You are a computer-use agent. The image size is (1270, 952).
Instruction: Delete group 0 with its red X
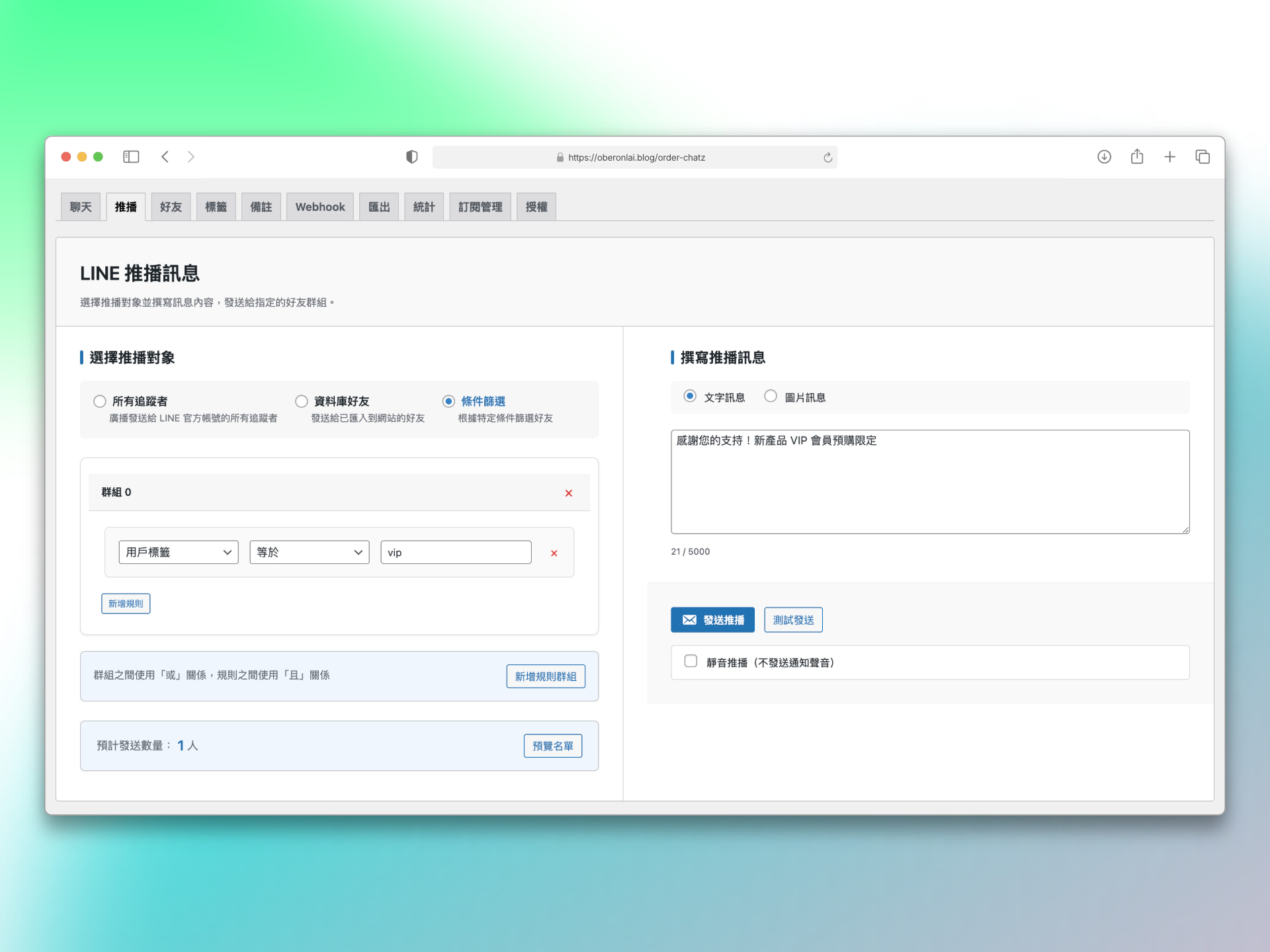click(x=569, y=493)
